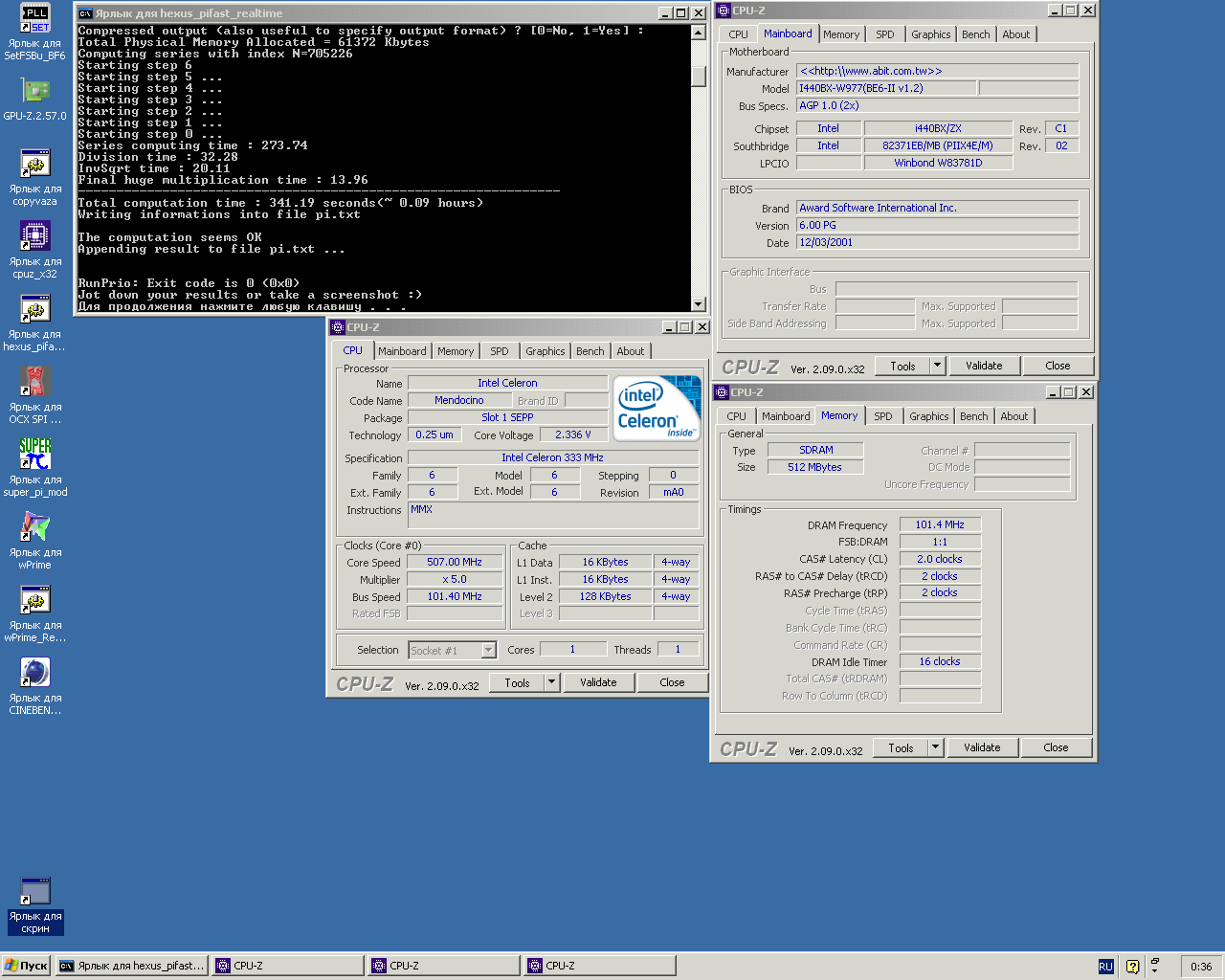Open Bench tab in Memory window
Viewport: 1225px width, 980px height.
coord(974,416)
